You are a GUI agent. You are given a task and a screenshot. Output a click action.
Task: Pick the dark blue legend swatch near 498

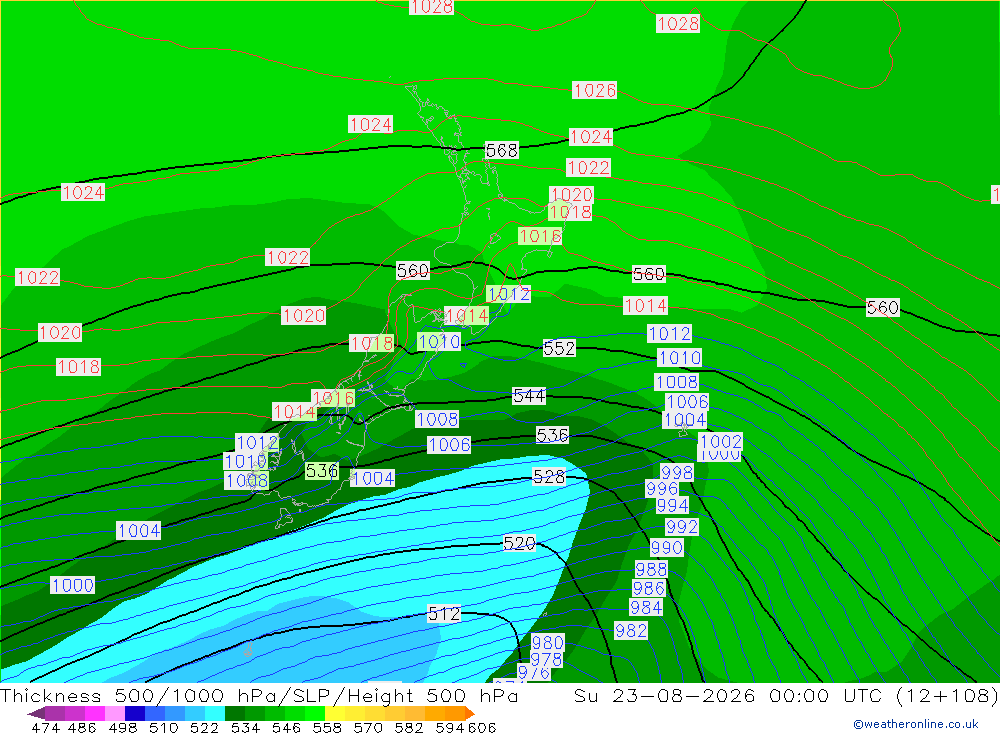135,713
